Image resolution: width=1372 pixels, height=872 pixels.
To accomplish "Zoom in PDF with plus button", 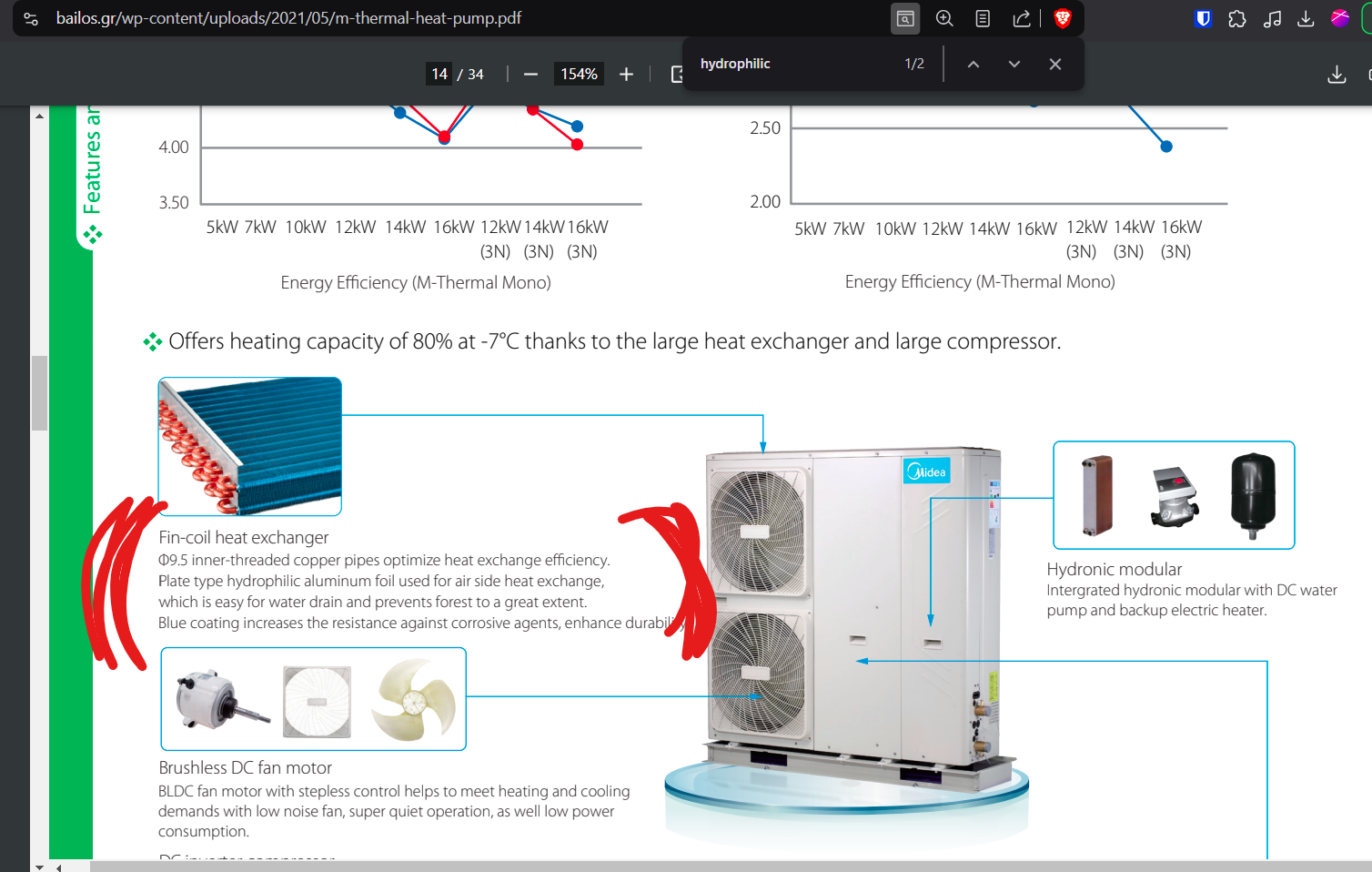I will [626, 75].
